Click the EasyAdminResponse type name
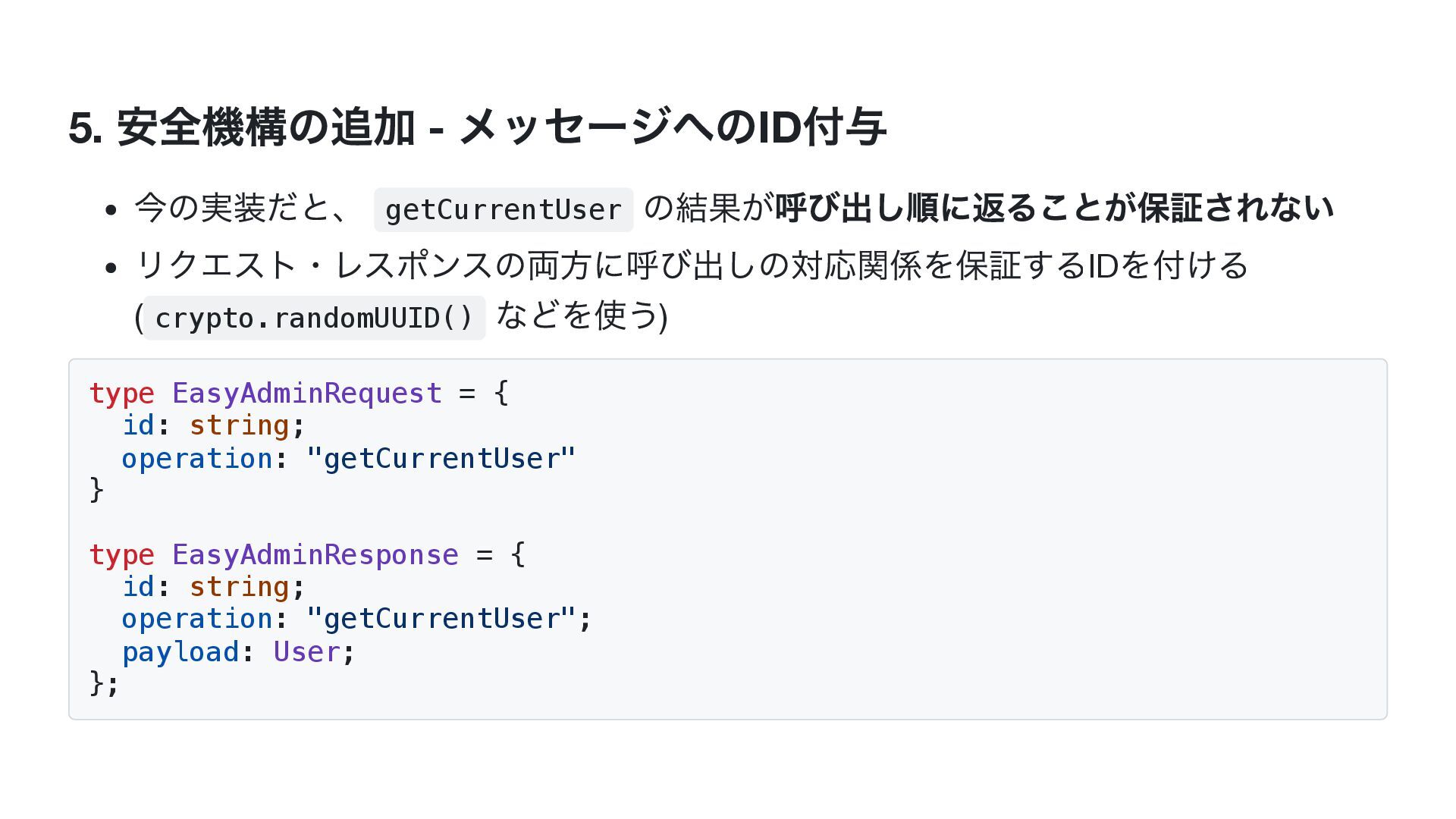This screenshot has width=1456, height=819. [x=315, y=554]
